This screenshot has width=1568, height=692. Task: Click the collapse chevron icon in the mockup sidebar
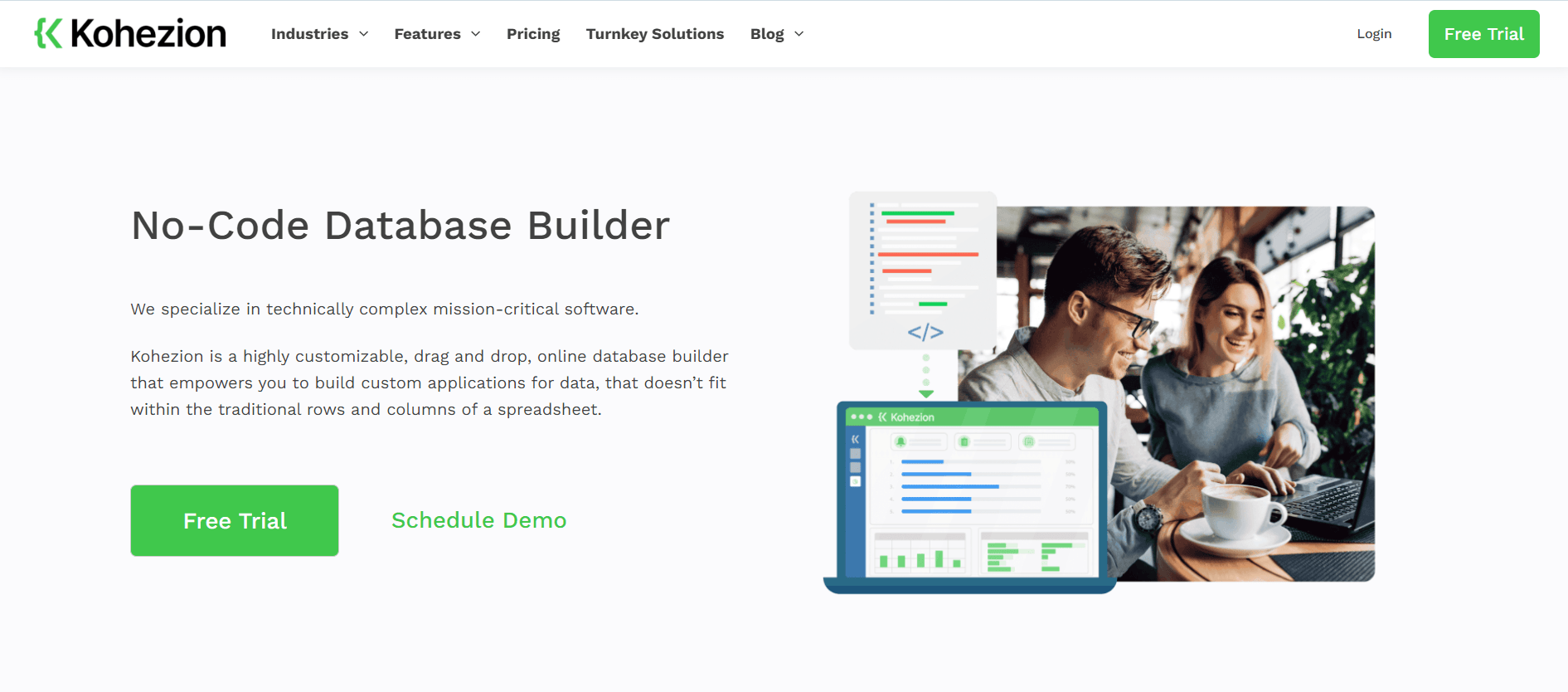[855, 439]
